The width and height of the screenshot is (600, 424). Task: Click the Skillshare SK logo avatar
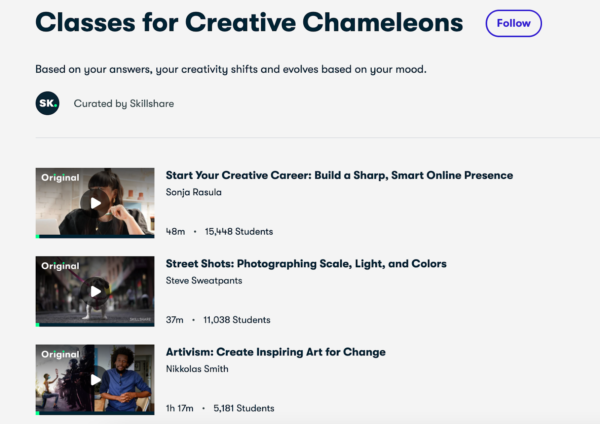coord(47,103)
